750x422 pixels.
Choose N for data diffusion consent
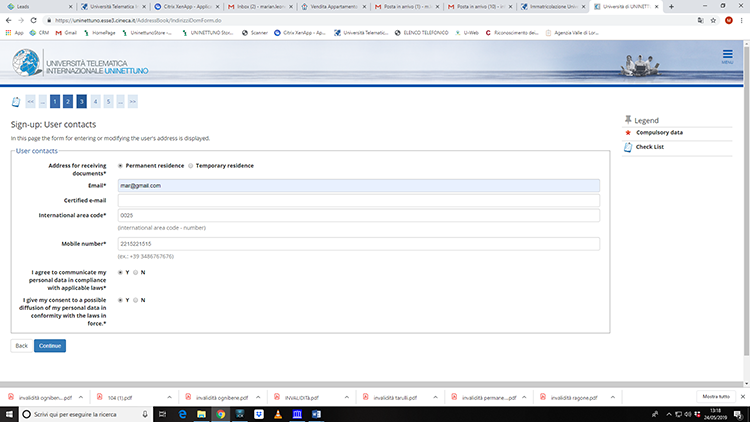tap(135, 299)
